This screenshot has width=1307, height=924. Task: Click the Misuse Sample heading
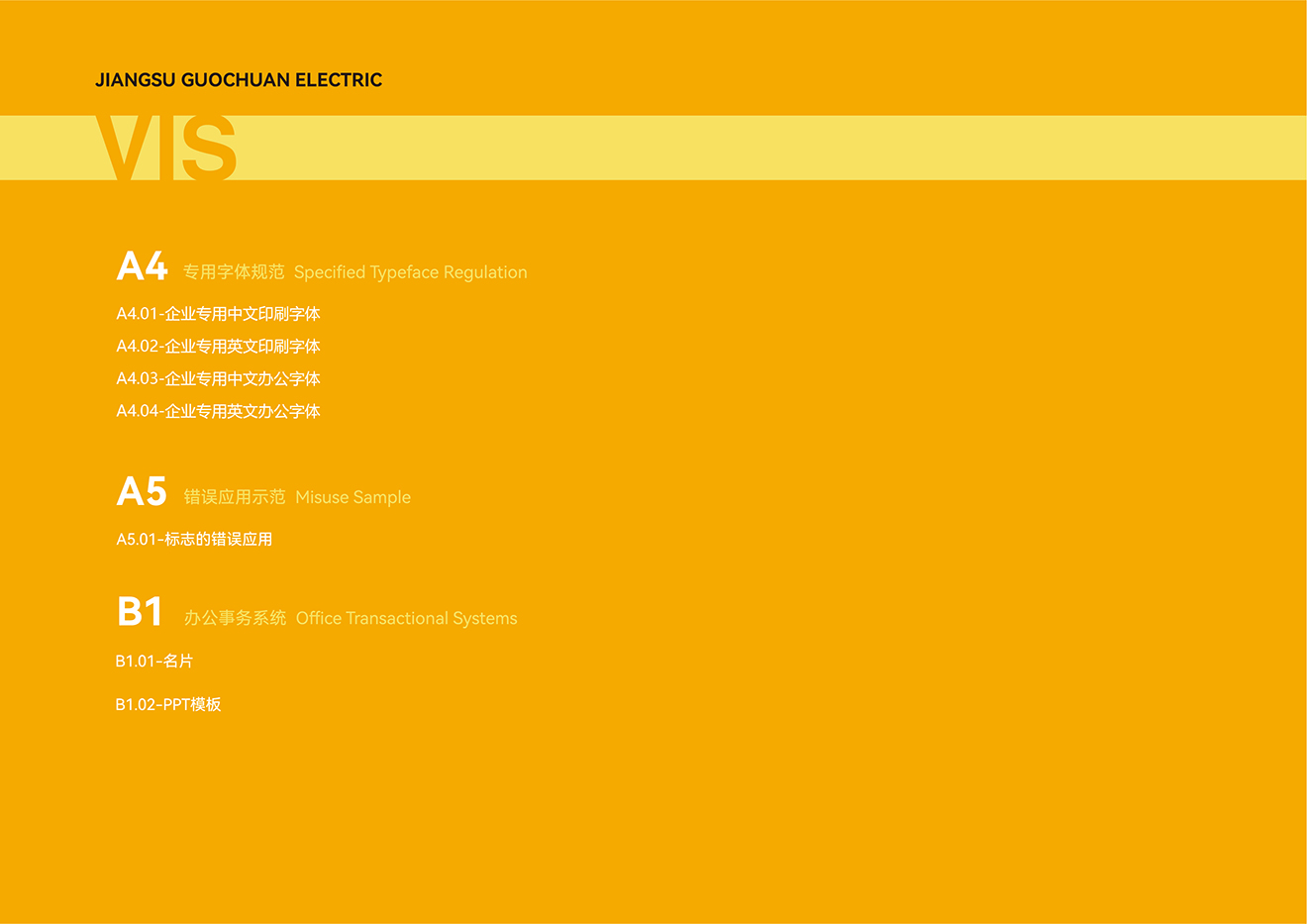click(353, 497)
